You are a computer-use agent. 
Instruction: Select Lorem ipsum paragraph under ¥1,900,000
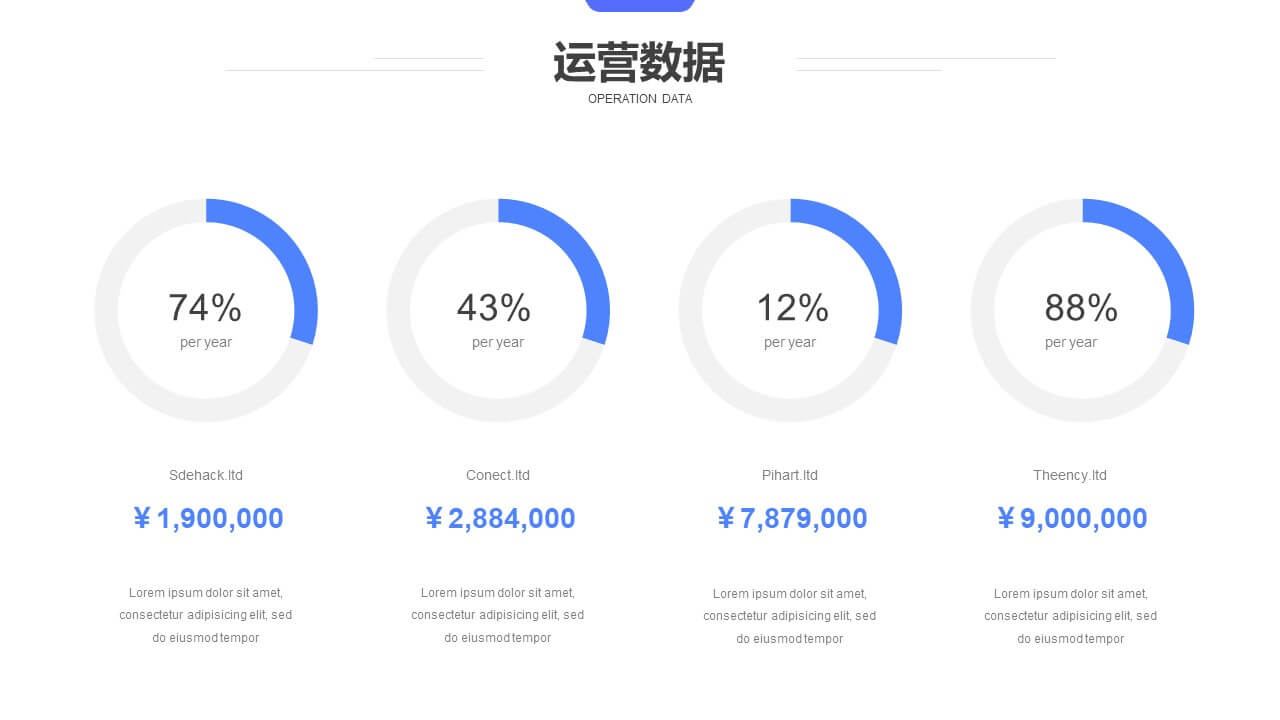tap(206, 615)
